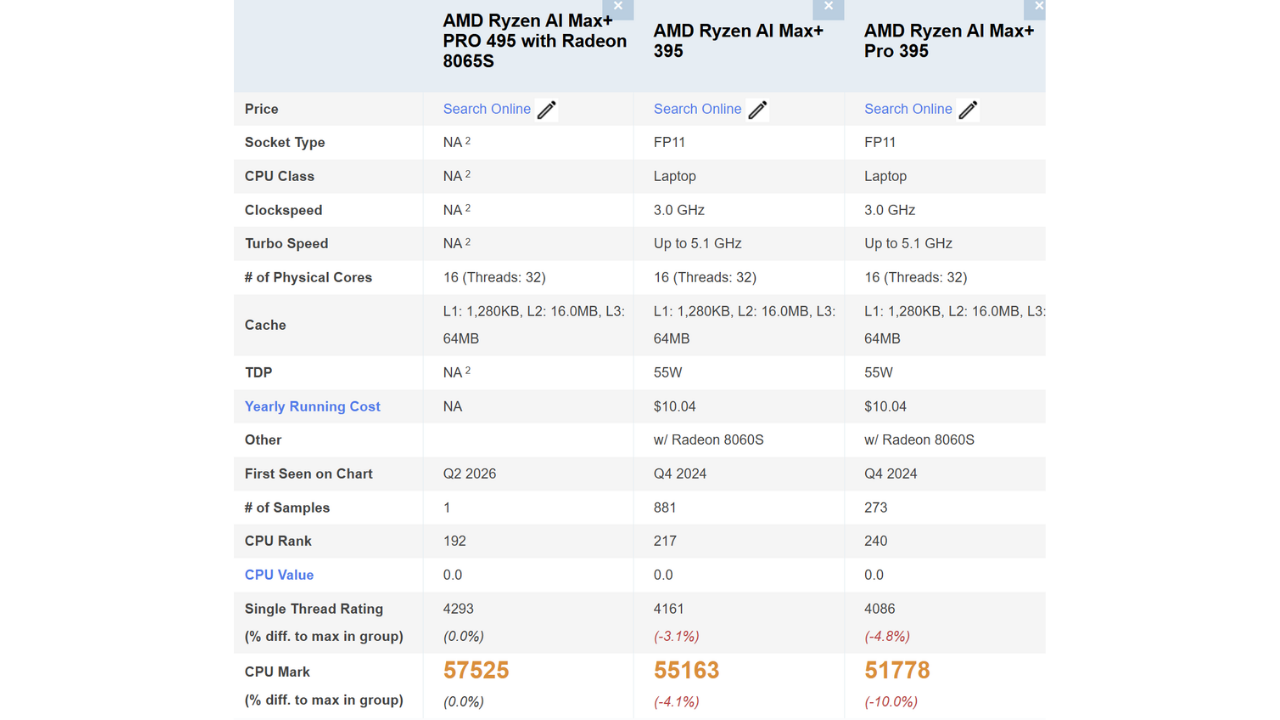Click the Turbo Speed row label
This screenshot has width=1280, height=720.
coord(287,243)
